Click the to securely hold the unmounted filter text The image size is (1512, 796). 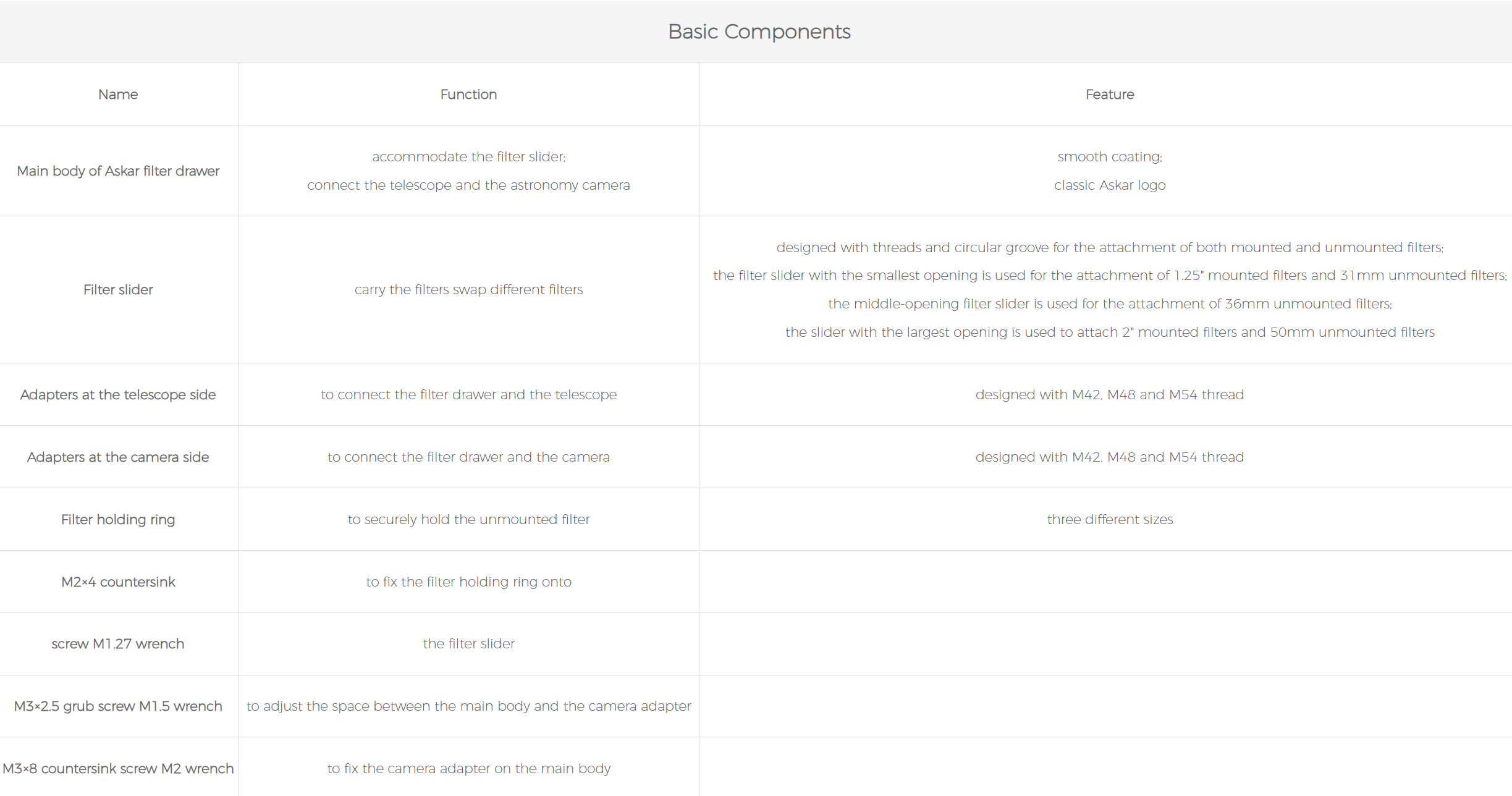tap(468, 520)
